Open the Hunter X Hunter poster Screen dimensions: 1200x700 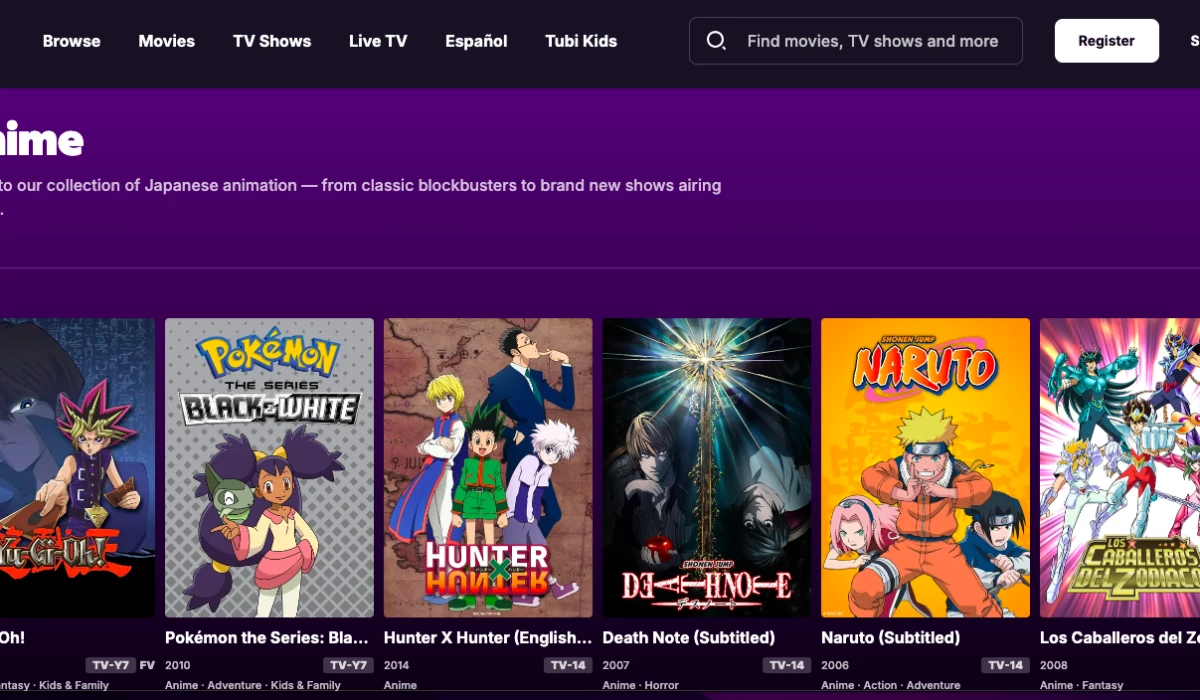click(488, 468)
